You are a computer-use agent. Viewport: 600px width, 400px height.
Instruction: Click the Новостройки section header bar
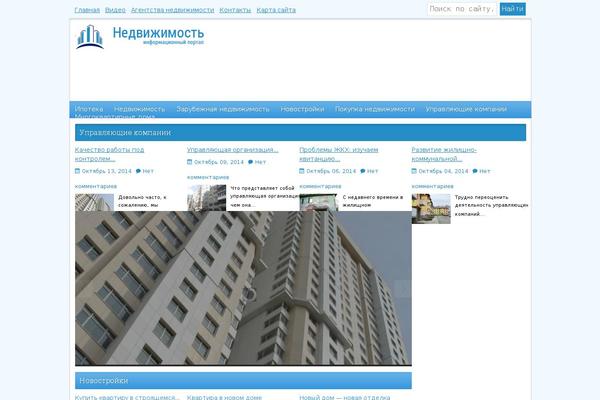[x=243, y=380]
